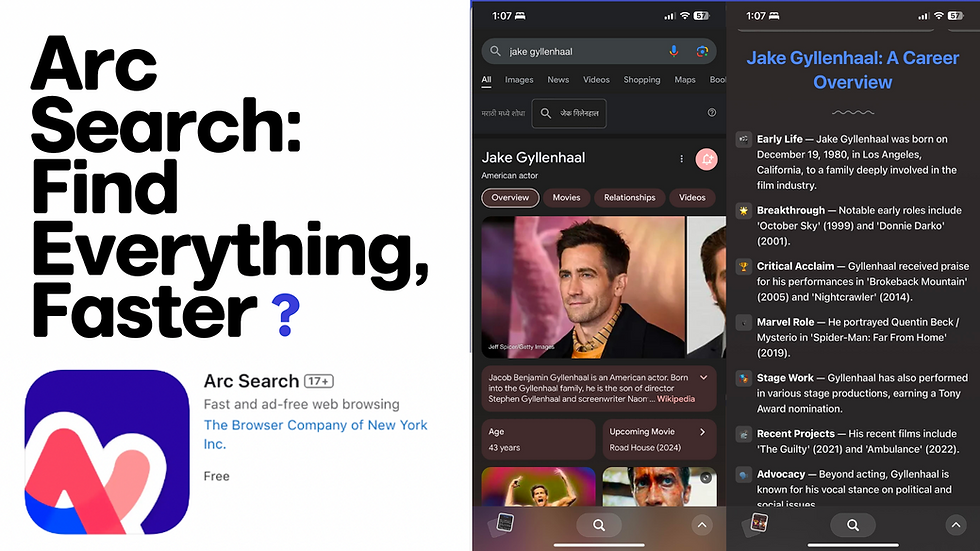The width and height of the screenshot is (980, 551).
Task: Tap search button in left phone toolbar
Action: [599, 525]
